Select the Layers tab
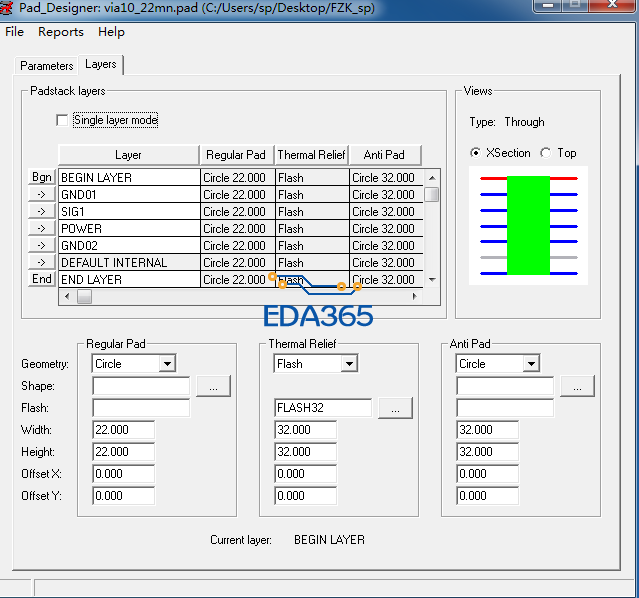The height and width of the screenshot is (598, 639). coord(101,64)
